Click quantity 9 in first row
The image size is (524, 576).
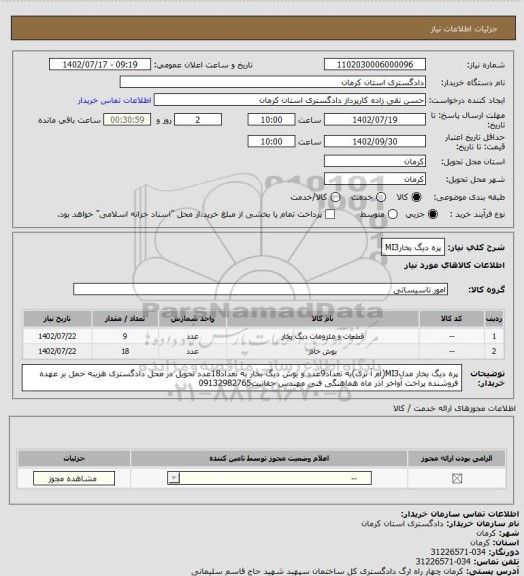click(125, 336)
